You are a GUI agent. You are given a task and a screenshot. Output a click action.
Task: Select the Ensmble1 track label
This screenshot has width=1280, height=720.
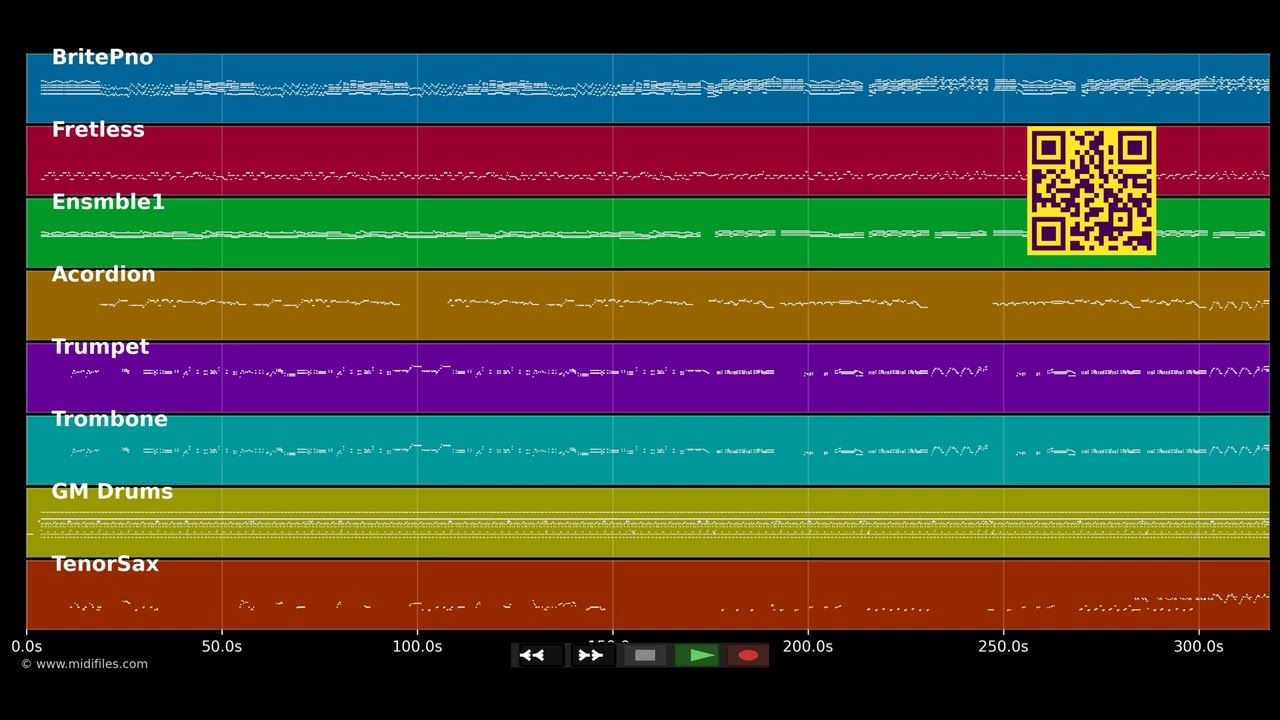pos(108,202)
